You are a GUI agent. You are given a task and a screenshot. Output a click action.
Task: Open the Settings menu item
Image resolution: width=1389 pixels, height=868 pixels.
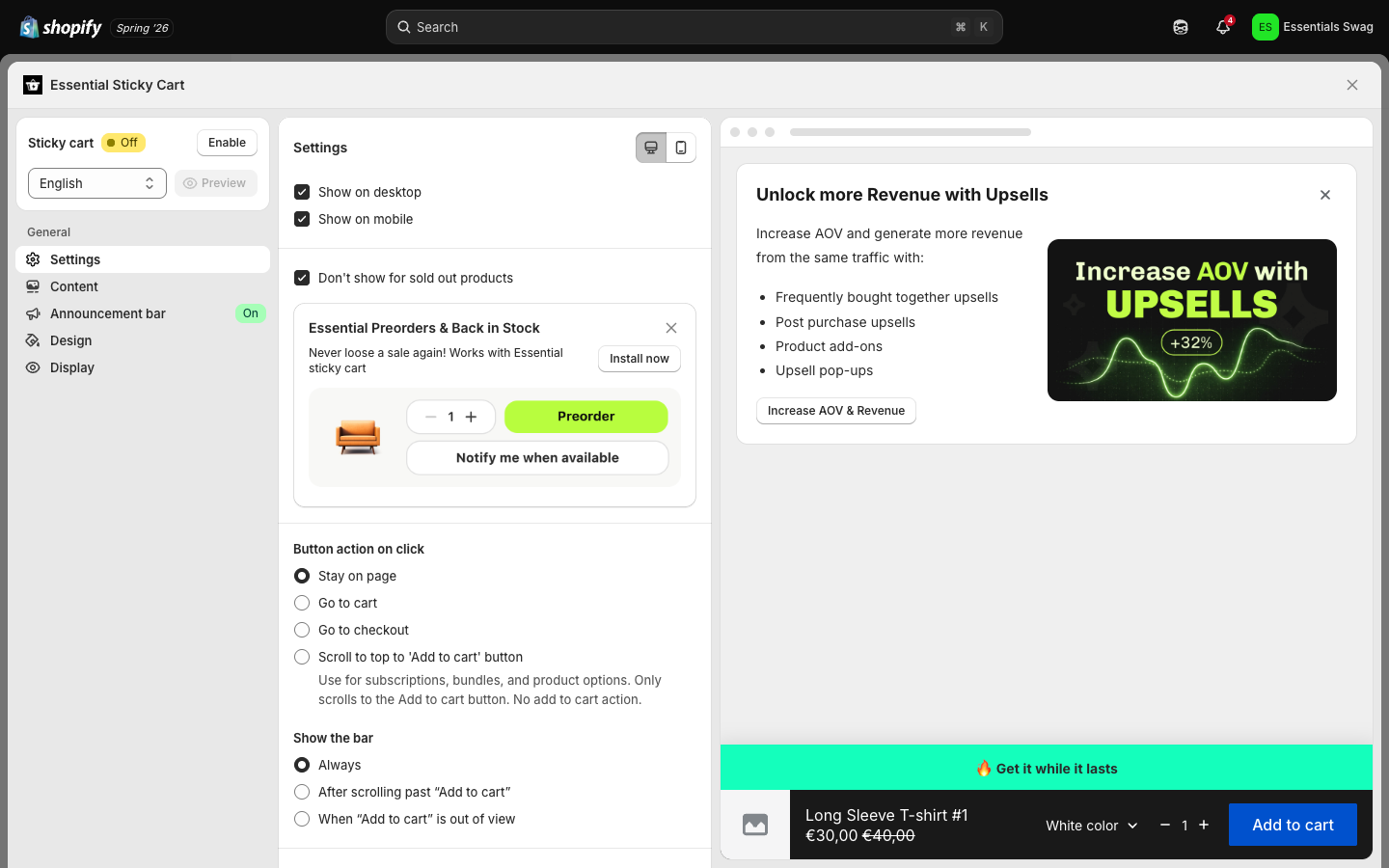click(x=143, y=259)
